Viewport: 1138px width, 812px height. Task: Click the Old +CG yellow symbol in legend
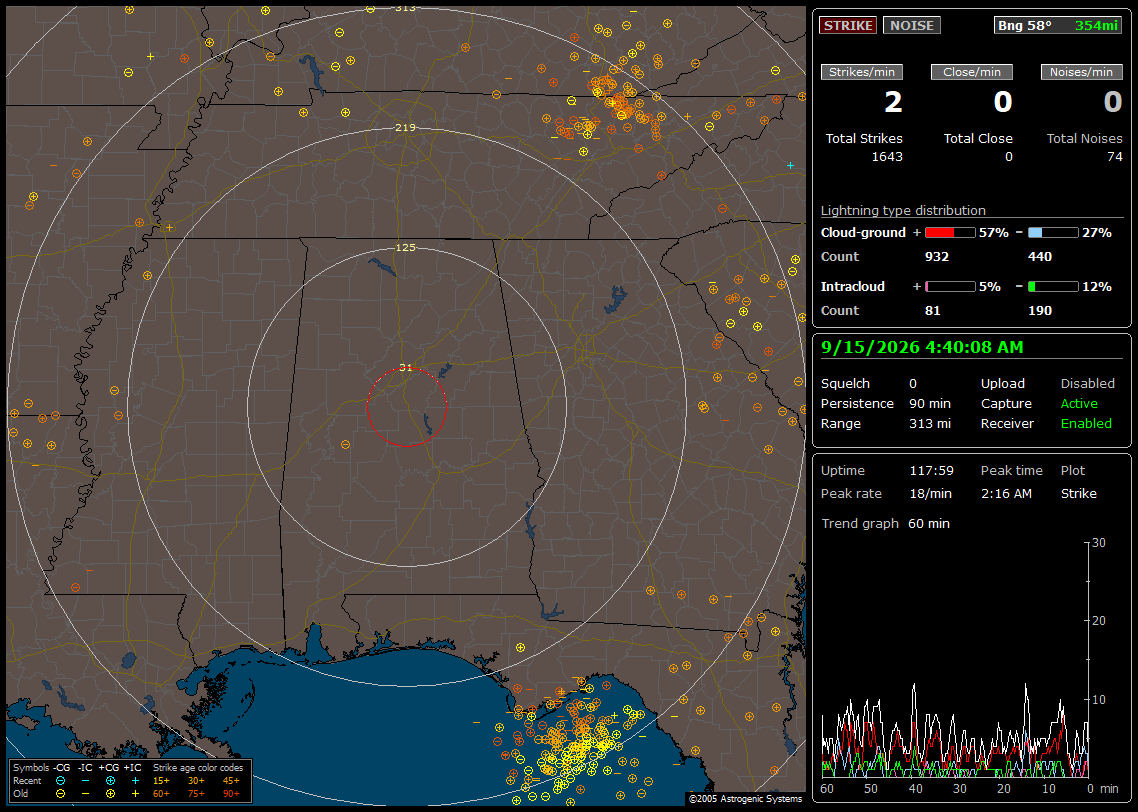point(110,794)
